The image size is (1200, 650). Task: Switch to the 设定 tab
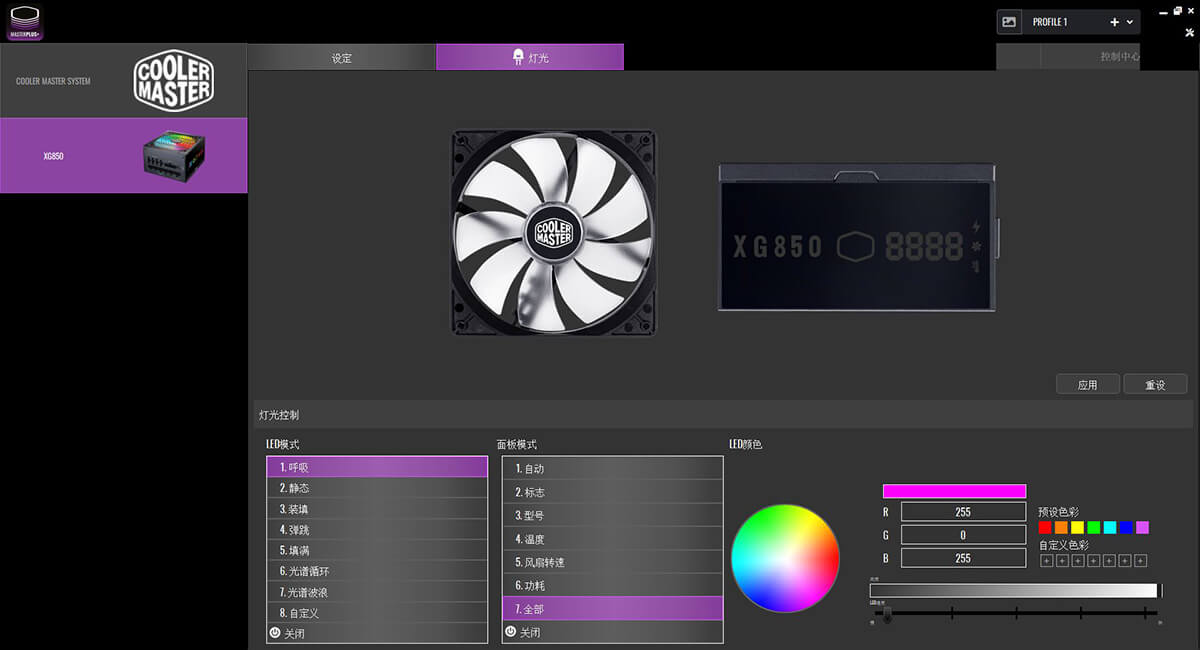341,57
